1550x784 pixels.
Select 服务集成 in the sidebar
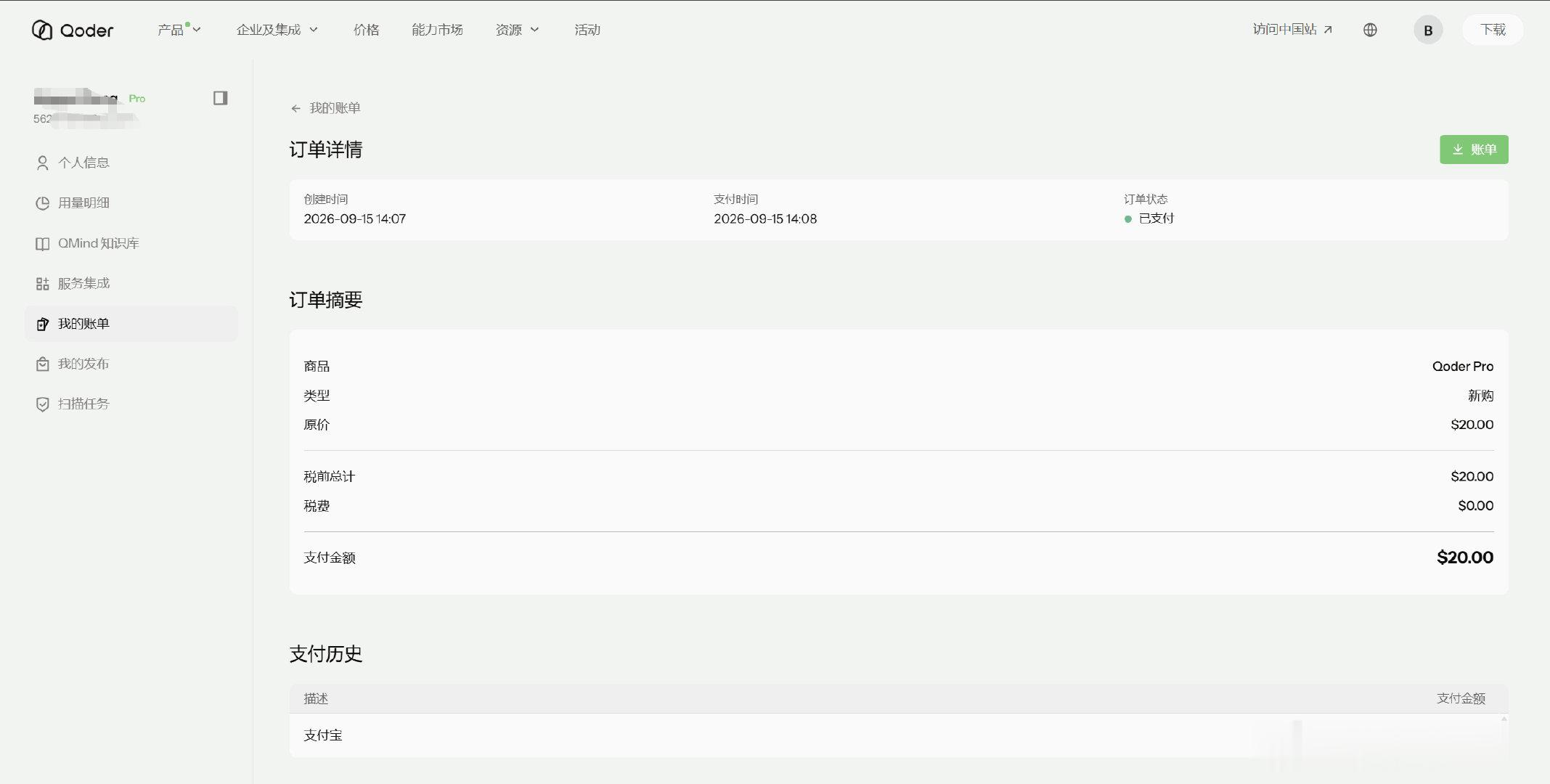(131, 283)
